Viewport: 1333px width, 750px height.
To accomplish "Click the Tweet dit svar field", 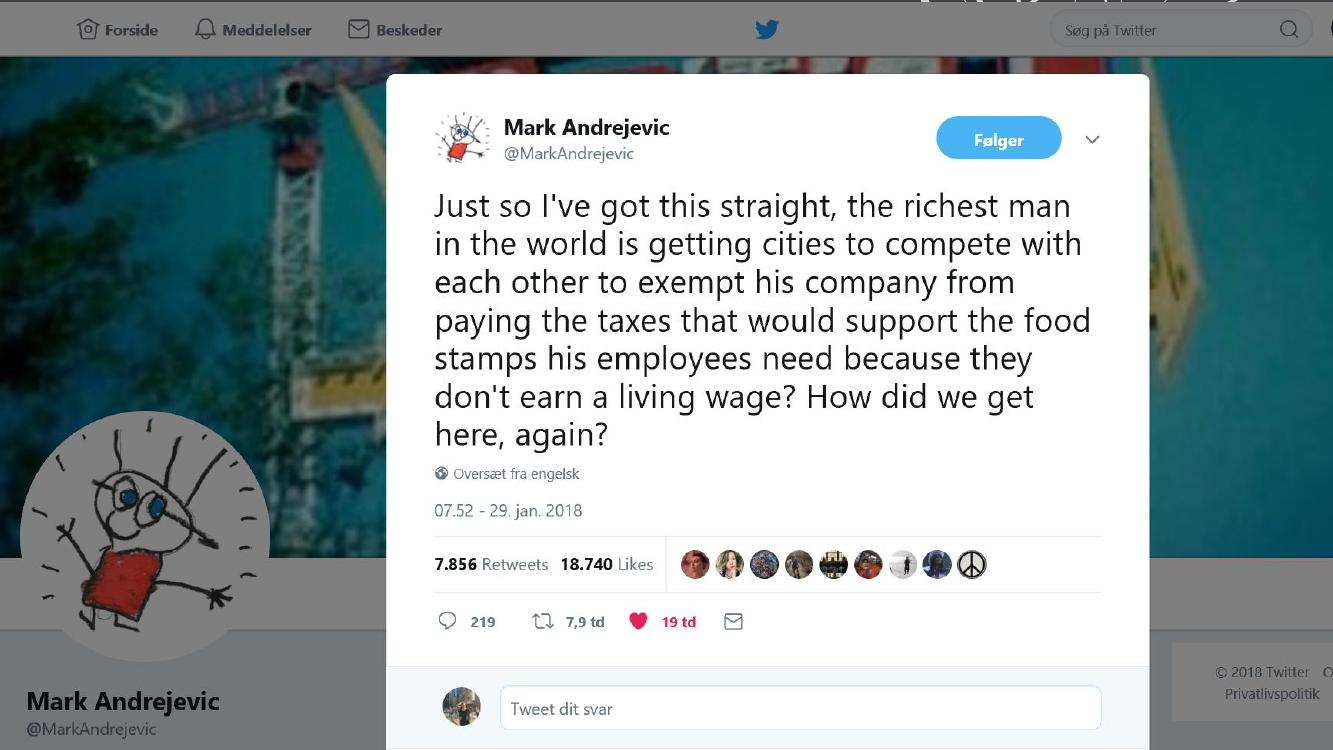I will 800,708.
